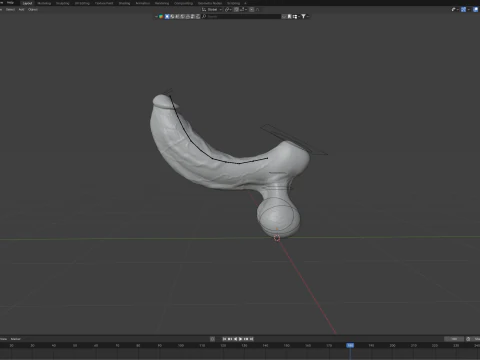Switch to the Shading workspace tab

click(124, 3)
